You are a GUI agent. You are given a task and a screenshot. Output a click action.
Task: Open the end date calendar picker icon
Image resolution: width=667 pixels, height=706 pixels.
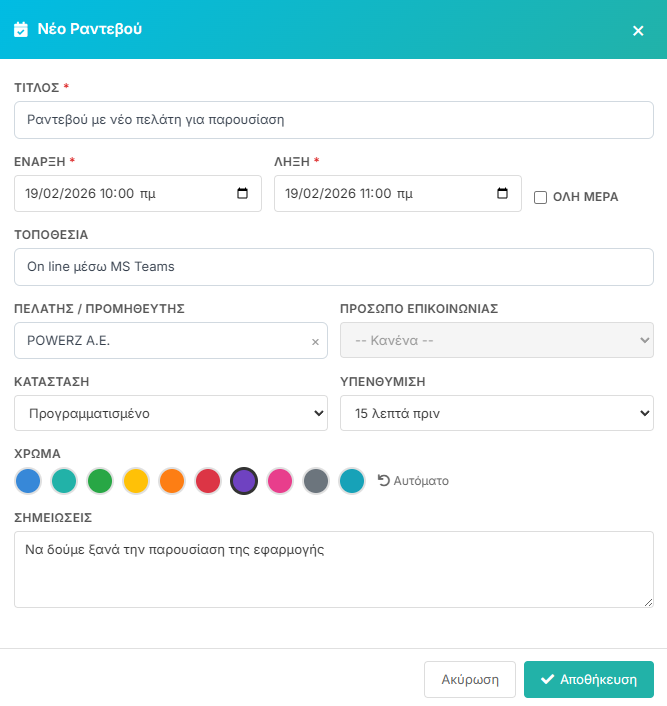click(x=502, y=194)
